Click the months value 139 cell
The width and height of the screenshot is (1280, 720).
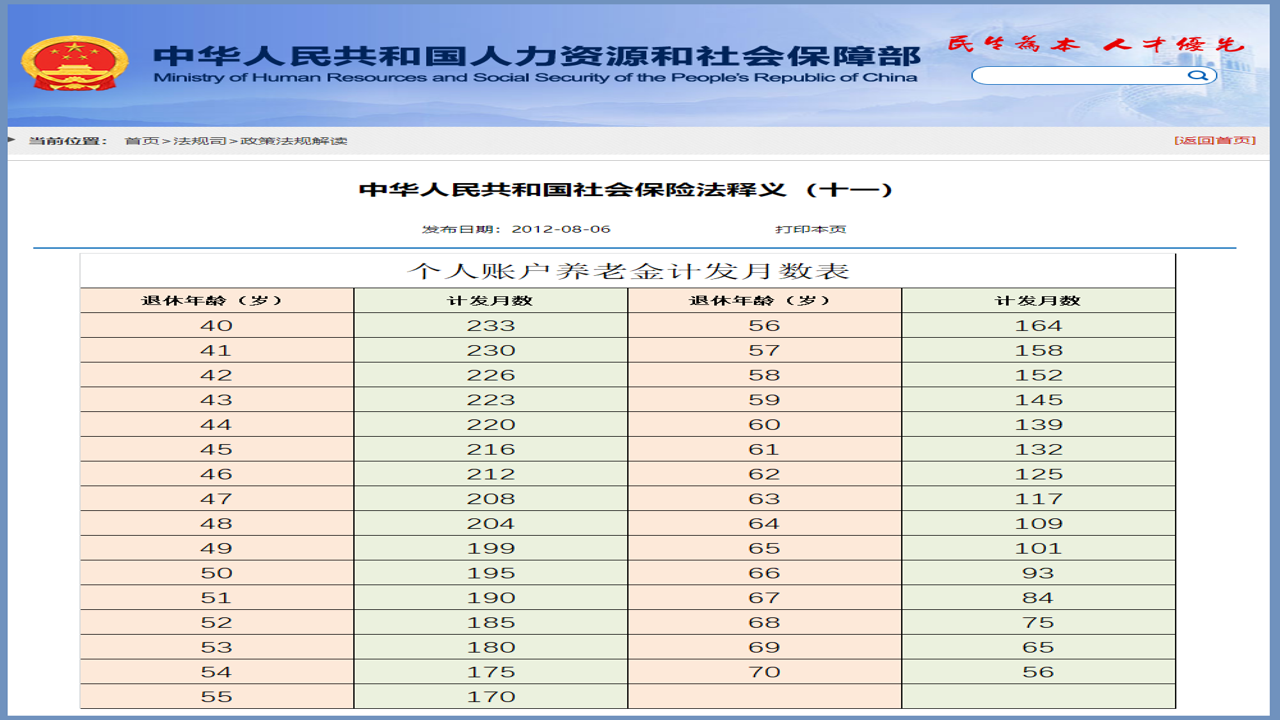click(x=1039, y=424)
